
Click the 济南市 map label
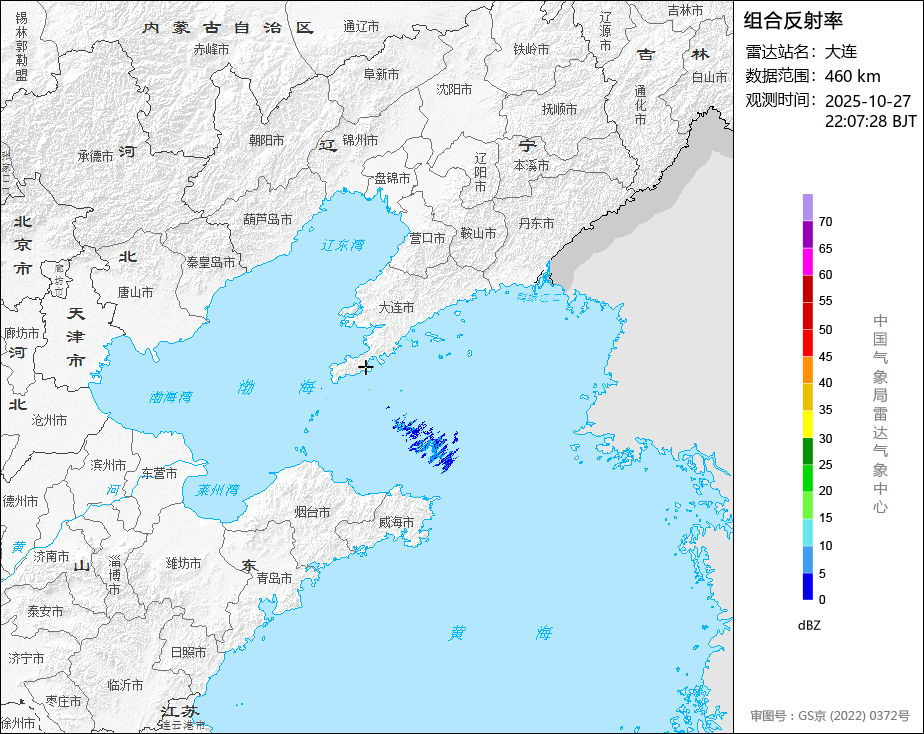pos(51,556)
